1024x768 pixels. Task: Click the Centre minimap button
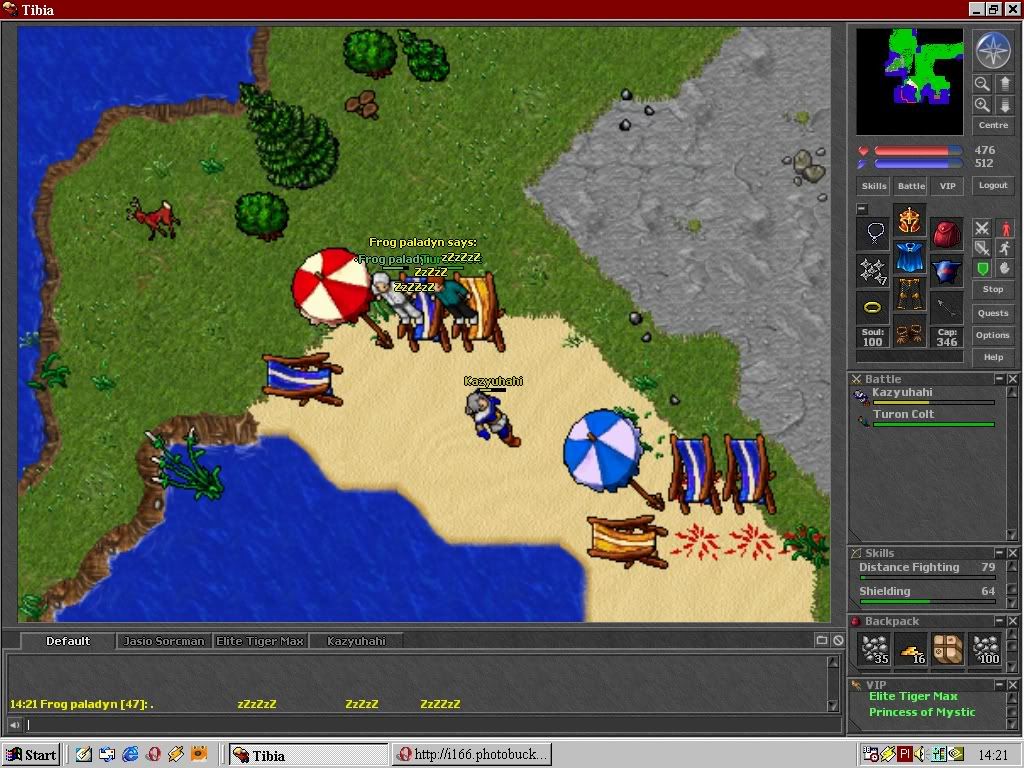993,125
